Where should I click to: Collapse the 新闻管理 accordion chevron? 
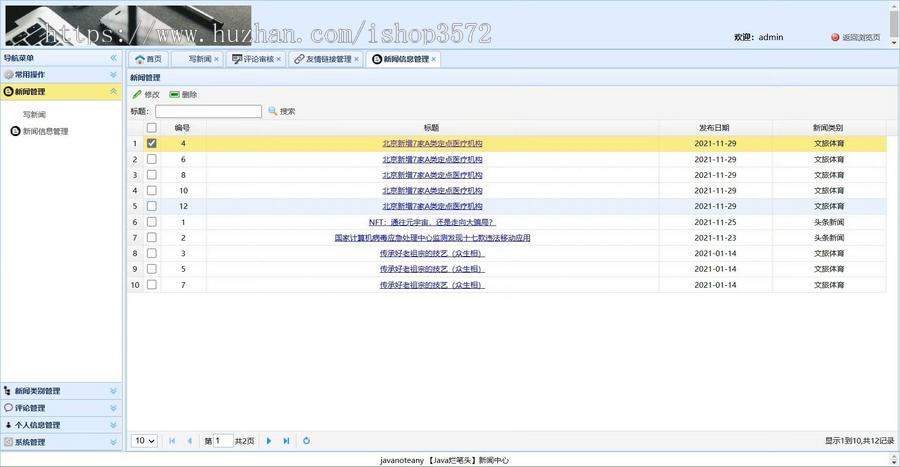[113, 91]
